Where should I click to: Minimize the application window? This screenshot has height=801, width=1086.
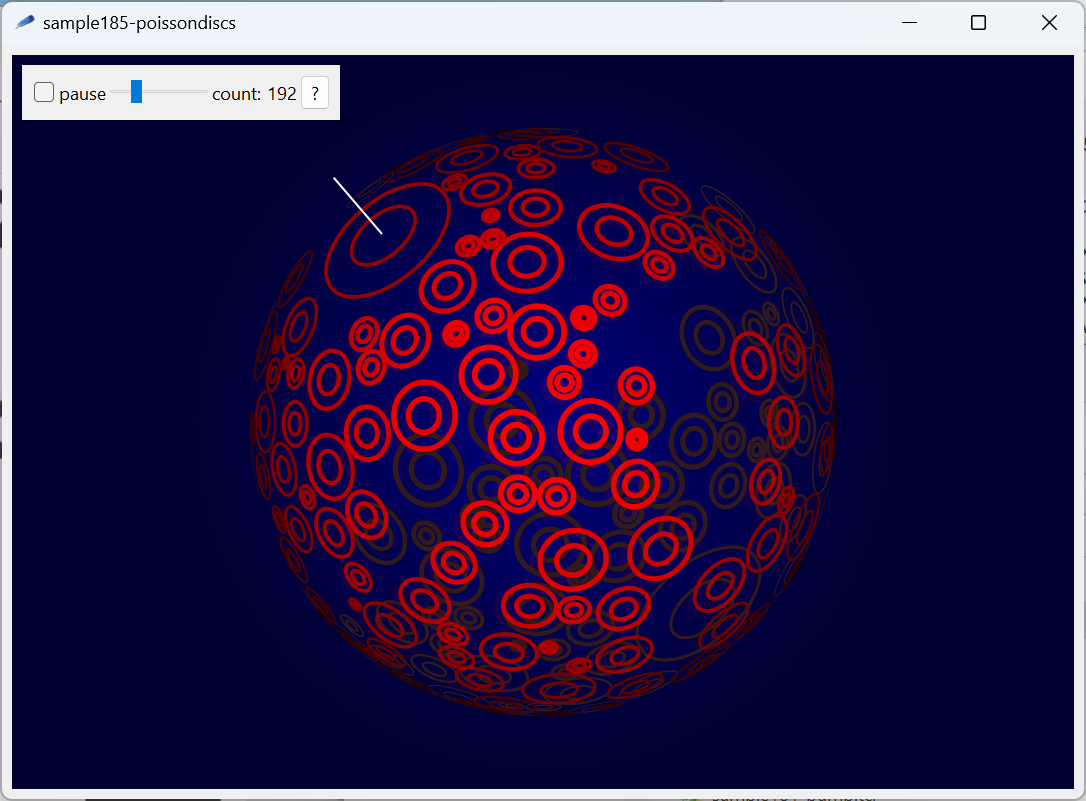click(908, 22)
